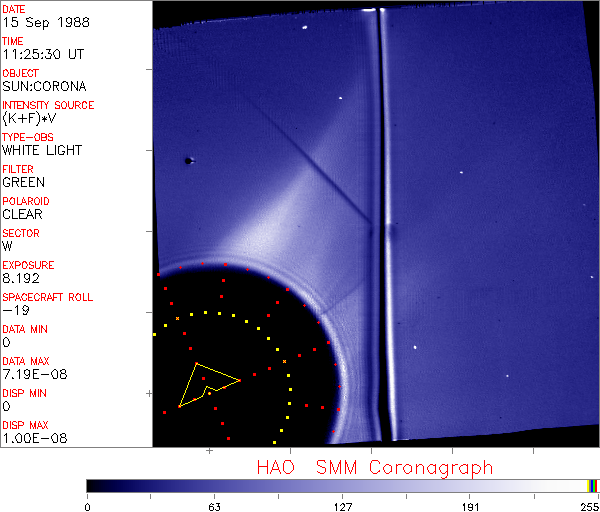Viewport: 600px width, 512px height.
Task: Select the data max value '7.19E-08'
Action: [x=30, y=374]
